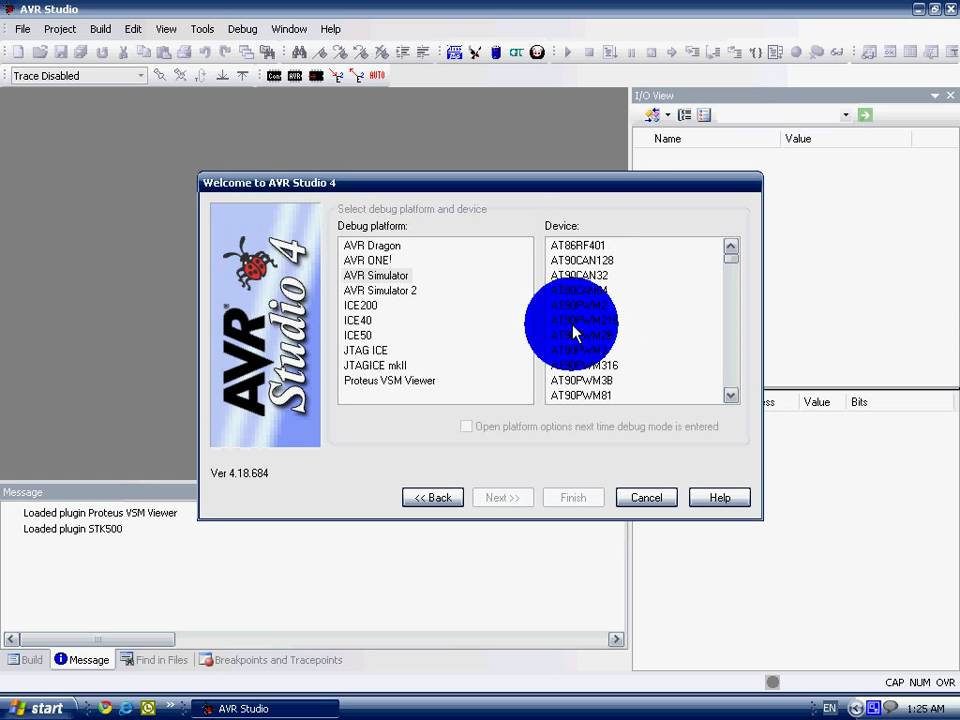Screen dimensions: 960x720
Task: Click the blue battery cylinder icon
Action: click(496, 52)
